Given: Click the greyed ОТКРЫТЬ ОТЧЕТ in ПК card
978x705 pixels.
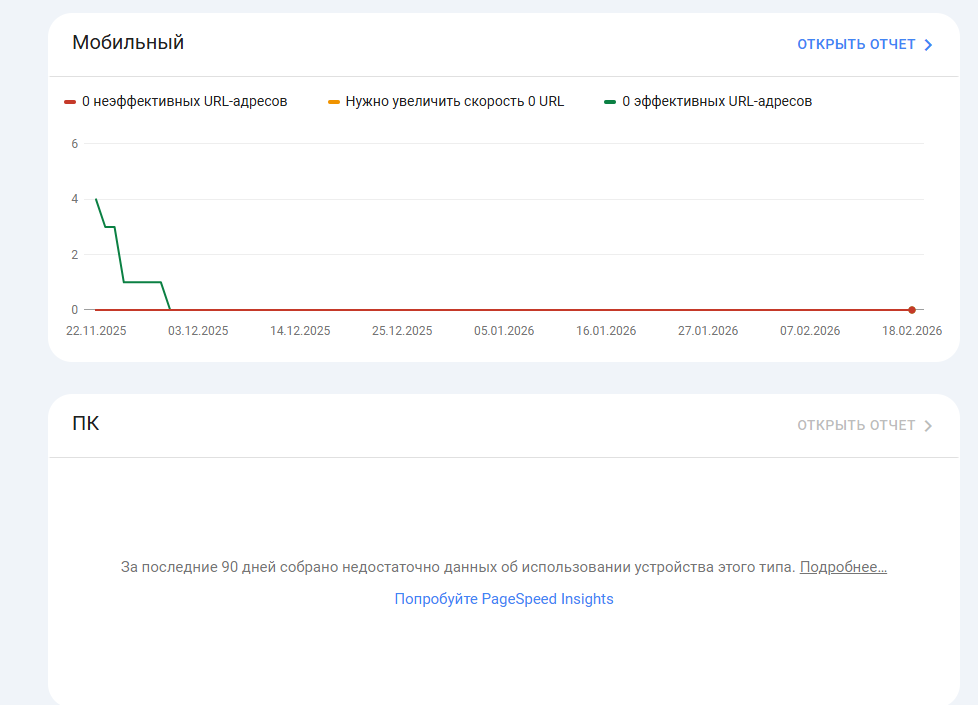Looking at the screenshot, I should click(x=856, y=425).
